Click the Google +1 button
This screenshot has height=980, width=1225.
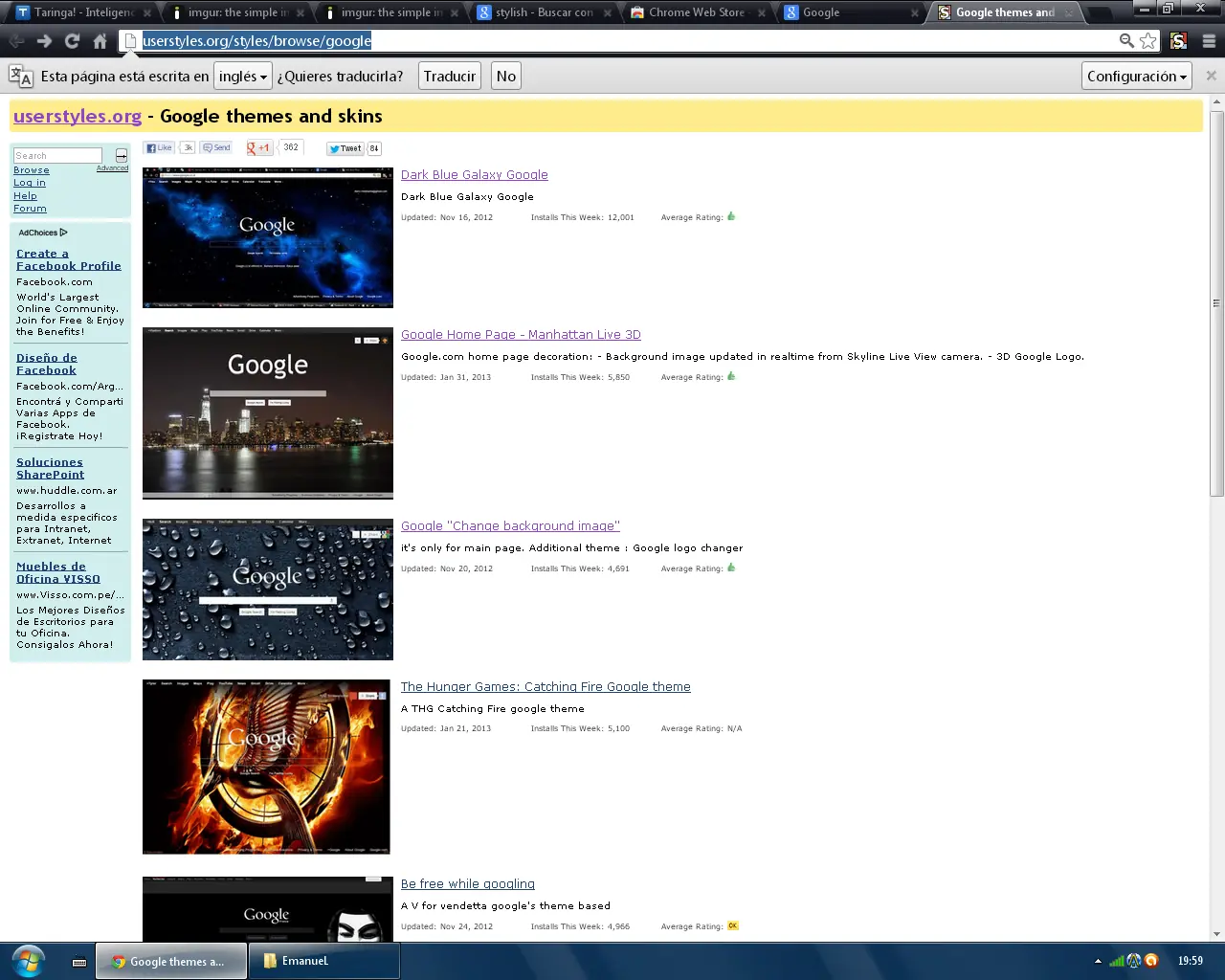pyautogui.click(x=258, y=148)
